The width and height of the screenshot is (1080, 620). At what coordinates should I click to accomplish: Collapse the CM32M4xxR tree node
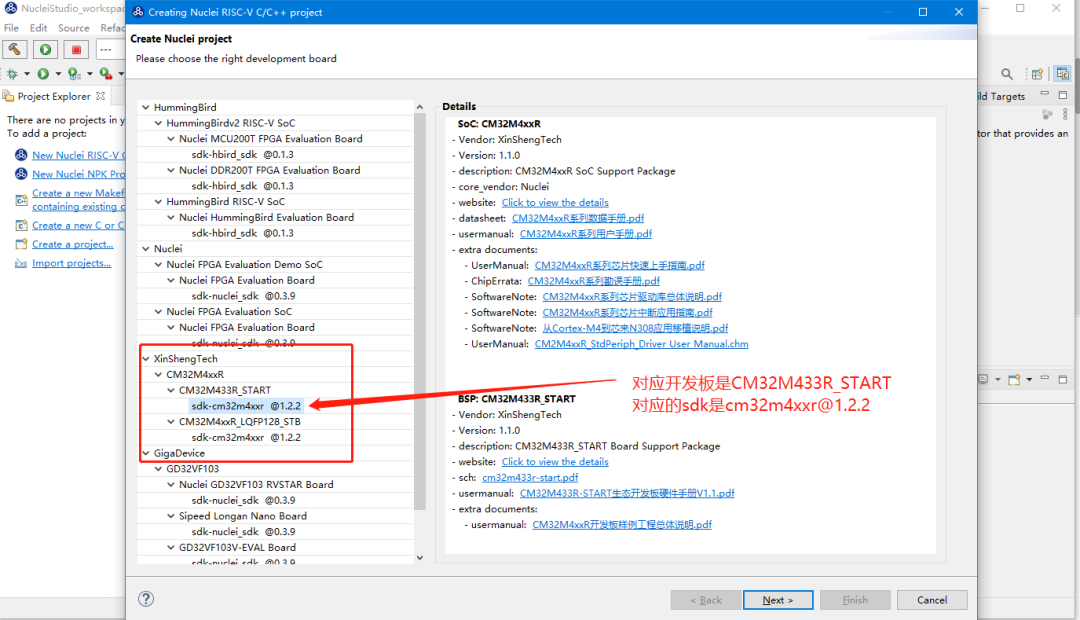[158, 375]
